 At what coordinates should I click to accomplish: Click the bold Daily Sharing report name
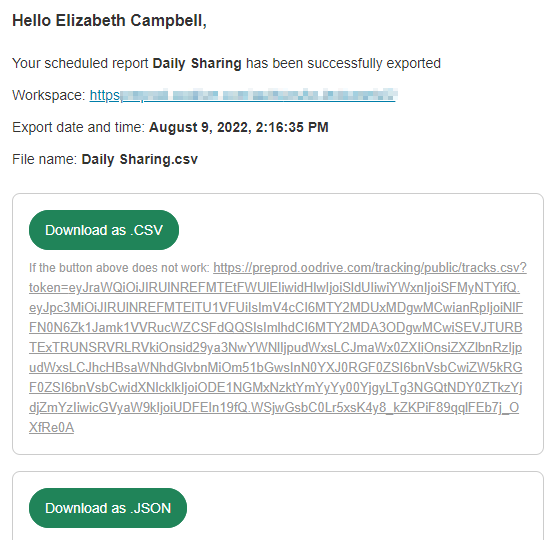[x=197, y=63]
